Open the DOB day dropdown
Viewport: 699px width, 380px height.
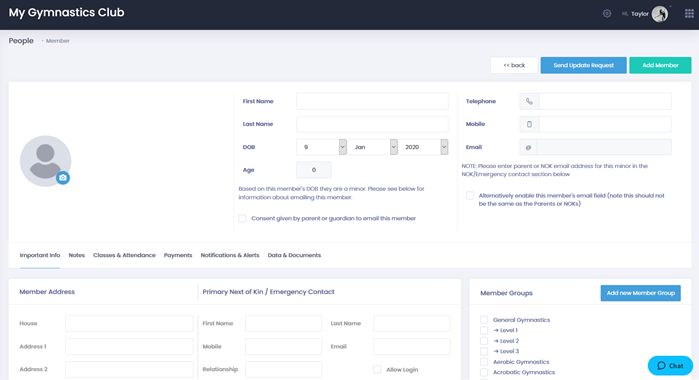pyautogui.click(x=321, y=147)
